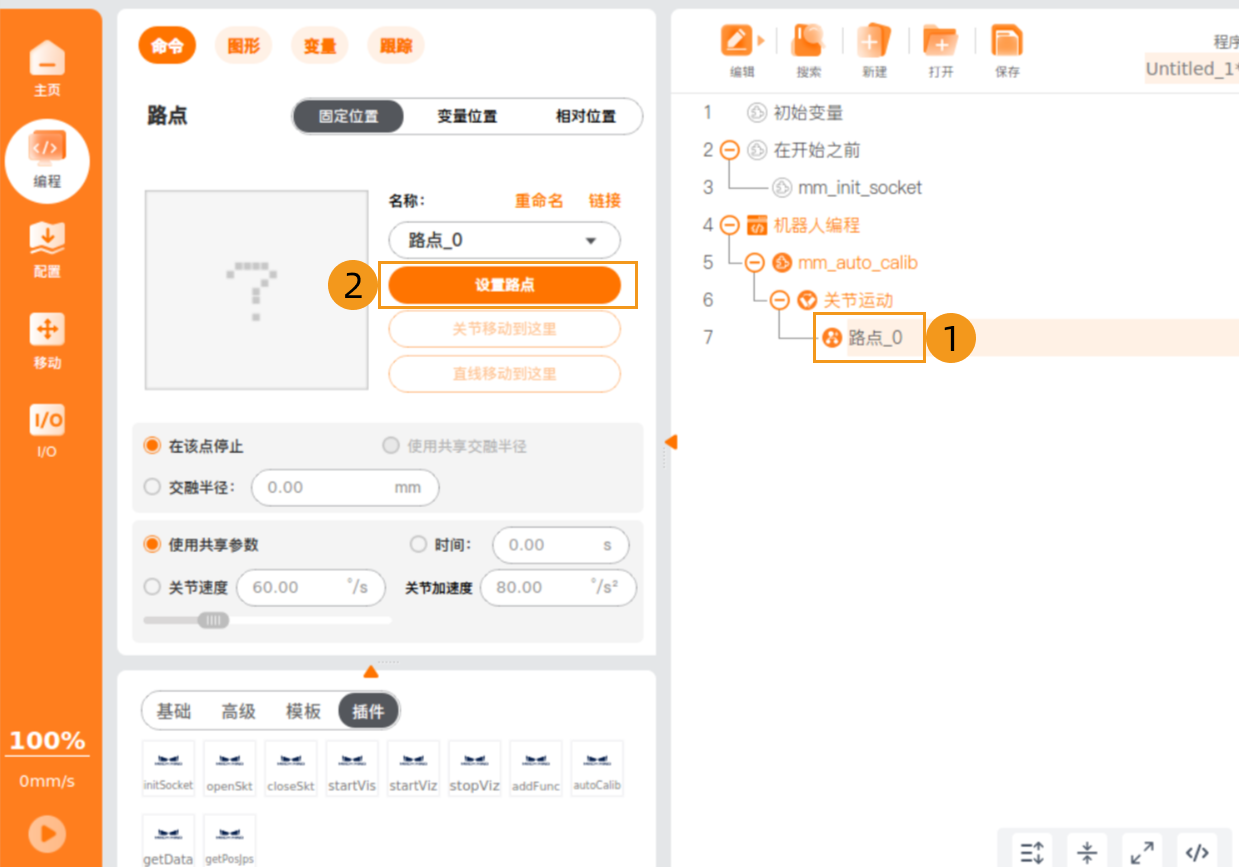Screen dimensions: 1239x867
Task: Insert the addFunc plugin command
Action: point(535,768)
